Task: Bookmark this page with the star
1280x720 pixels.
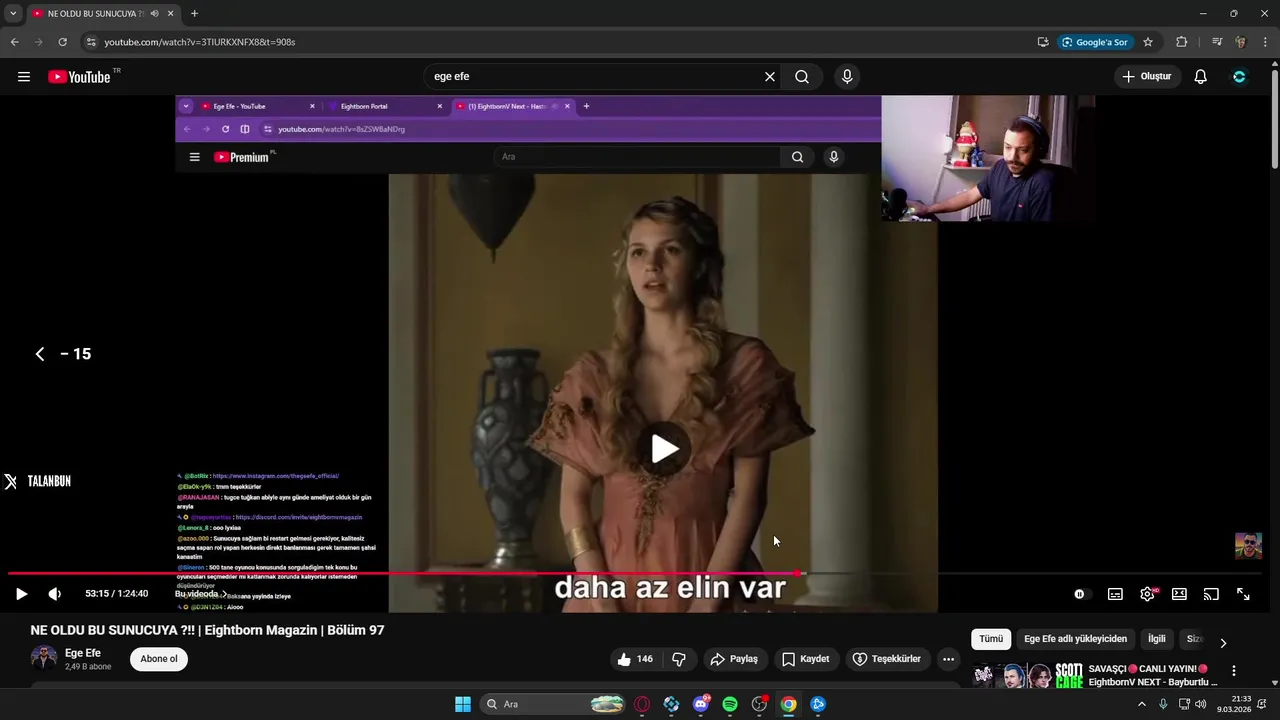Action: click(x=1148, y=42)
